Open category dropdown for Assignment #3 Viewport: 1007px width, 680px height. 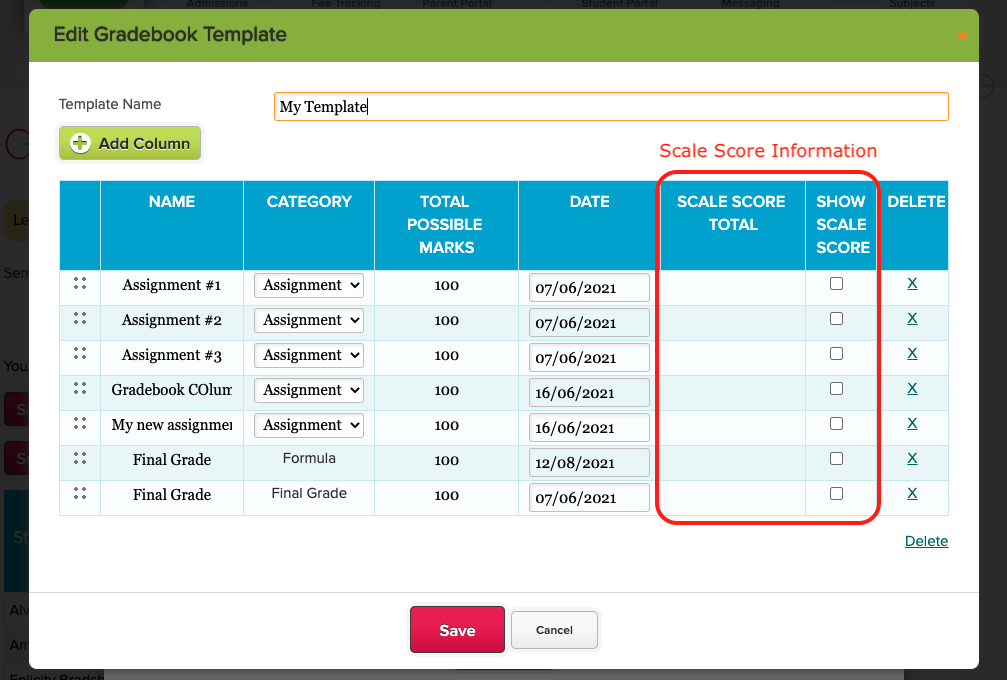309,355
